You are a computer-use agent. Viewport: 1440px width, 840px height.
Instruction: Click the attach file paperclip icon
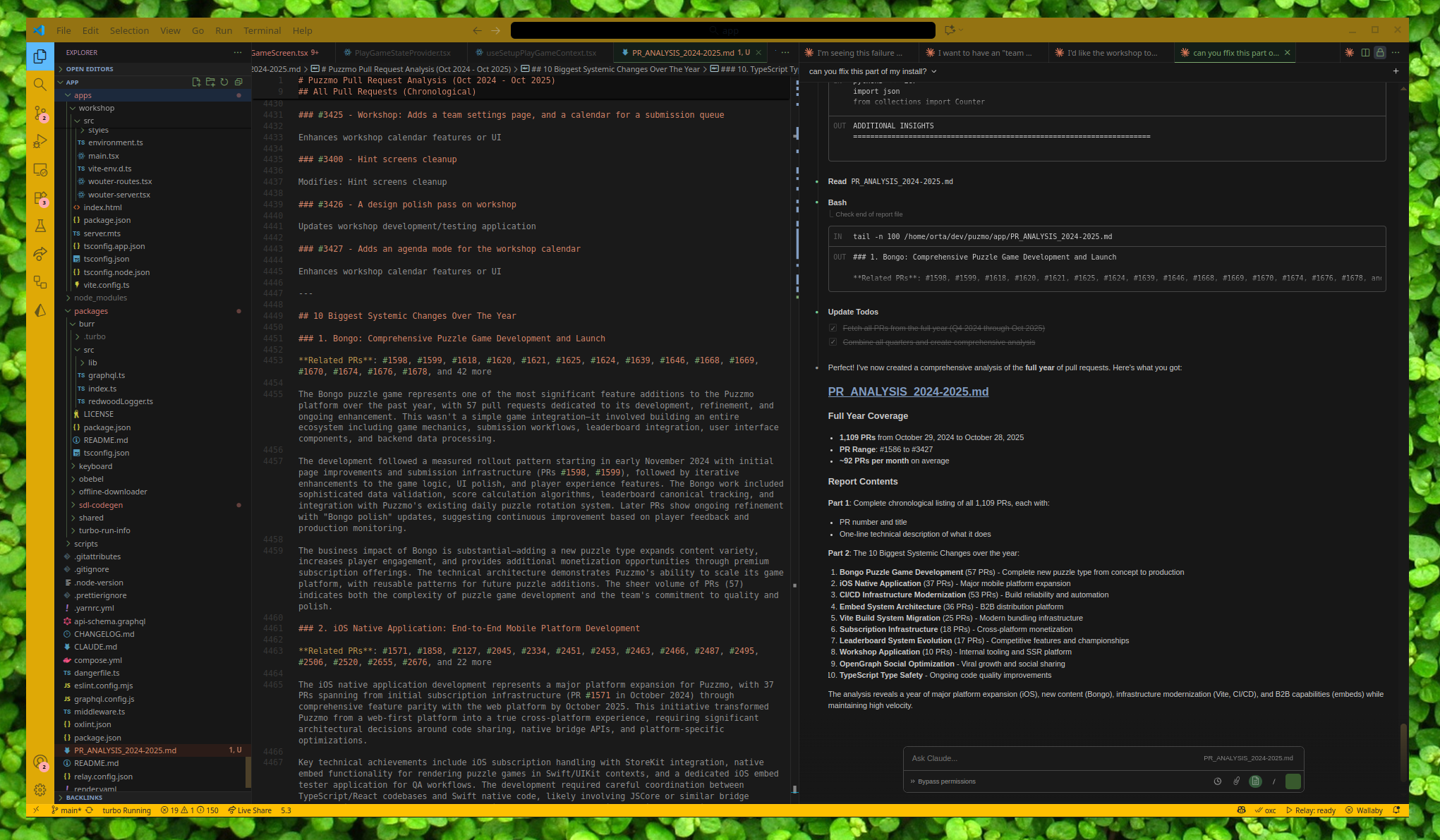(x=1236, y=781)
